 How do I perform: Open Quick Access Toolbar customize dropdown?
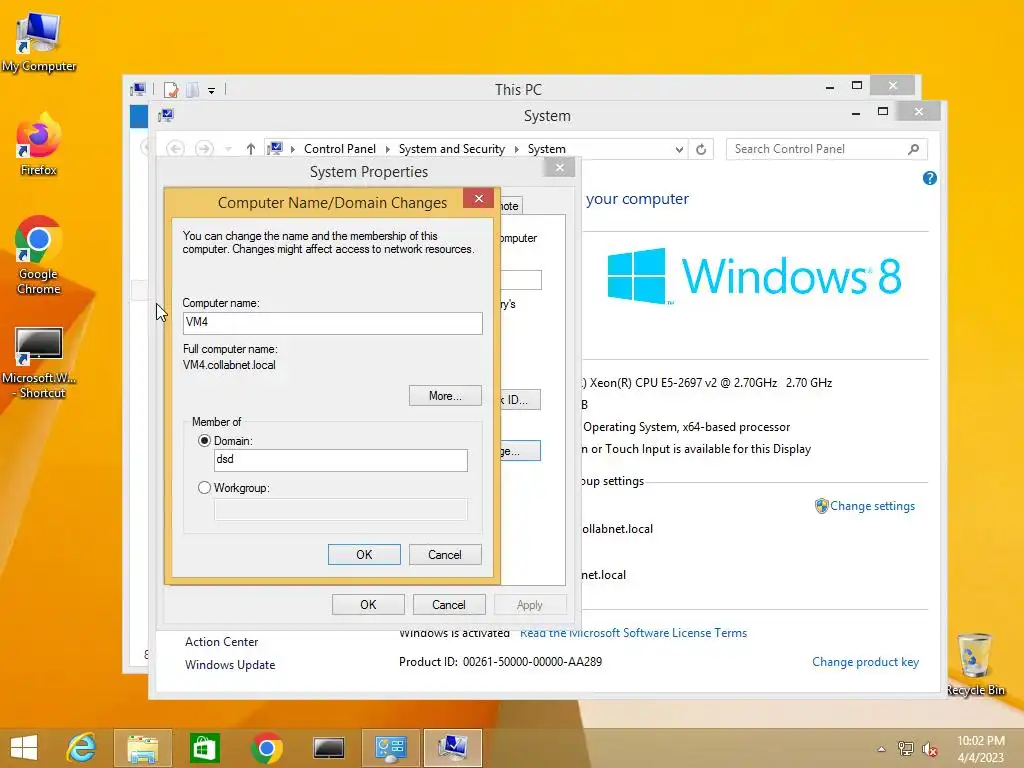[x=212, y=90]
